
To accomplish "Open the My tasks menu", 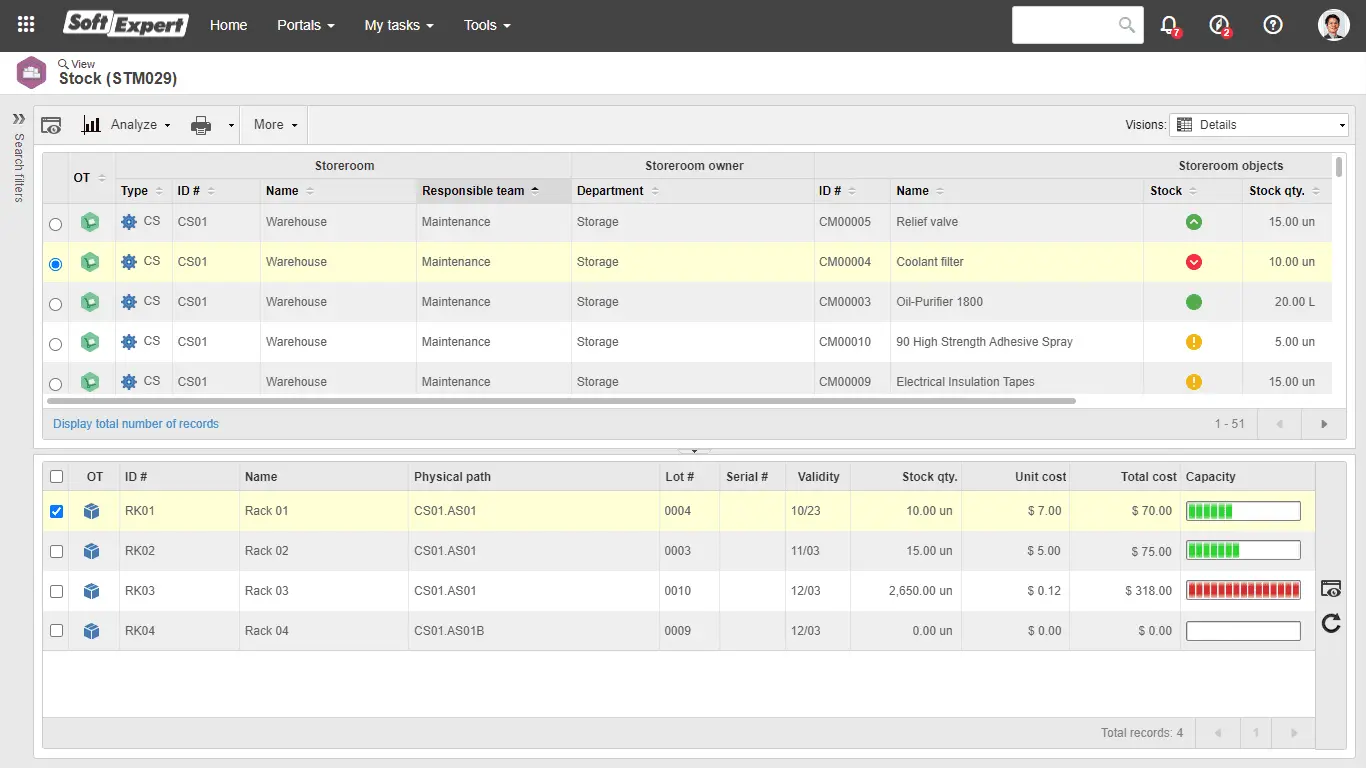I will point(398,25).
